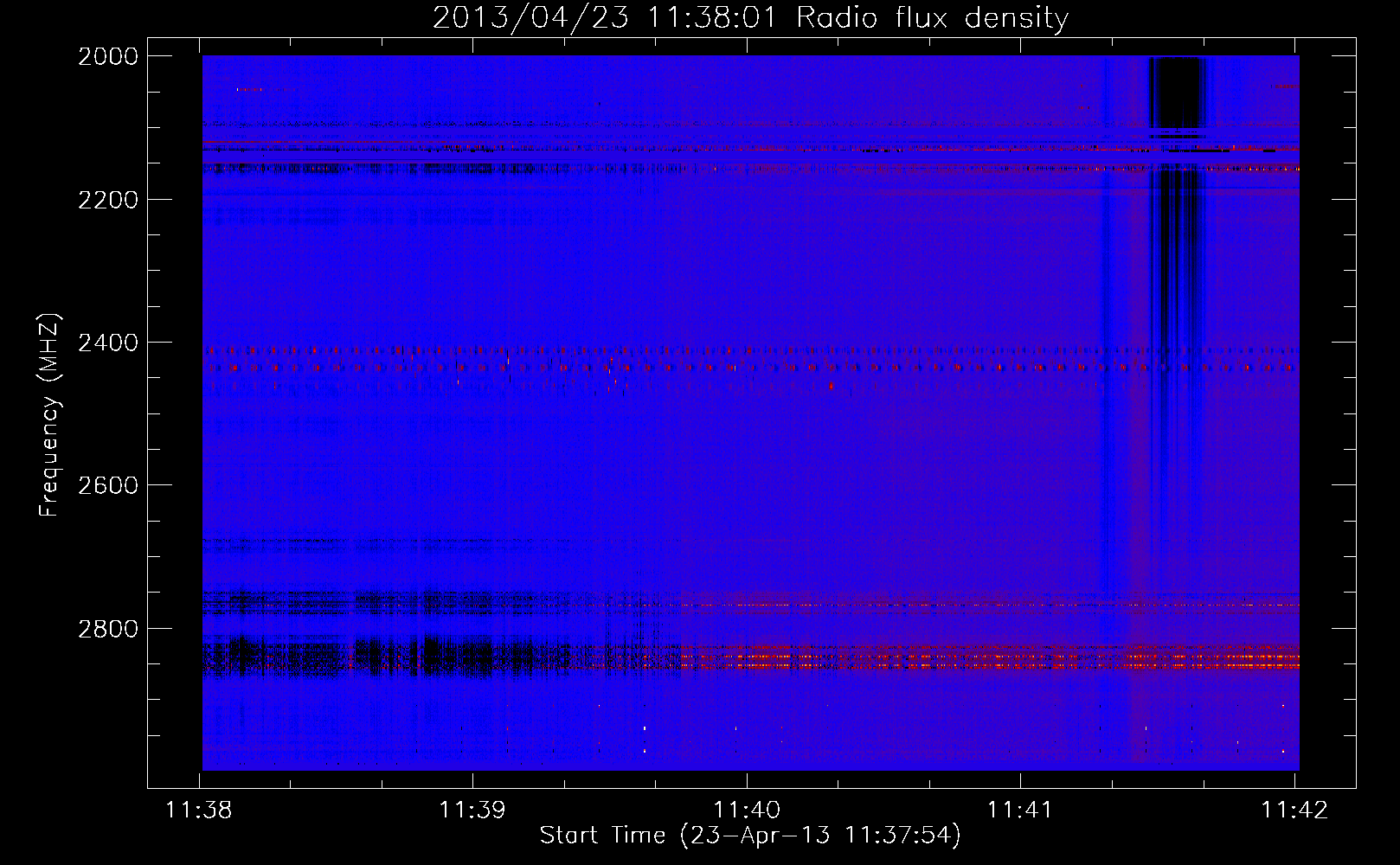Select the 2800 frequency tick label
The image size is (1400, 865).
coord(108,629)
